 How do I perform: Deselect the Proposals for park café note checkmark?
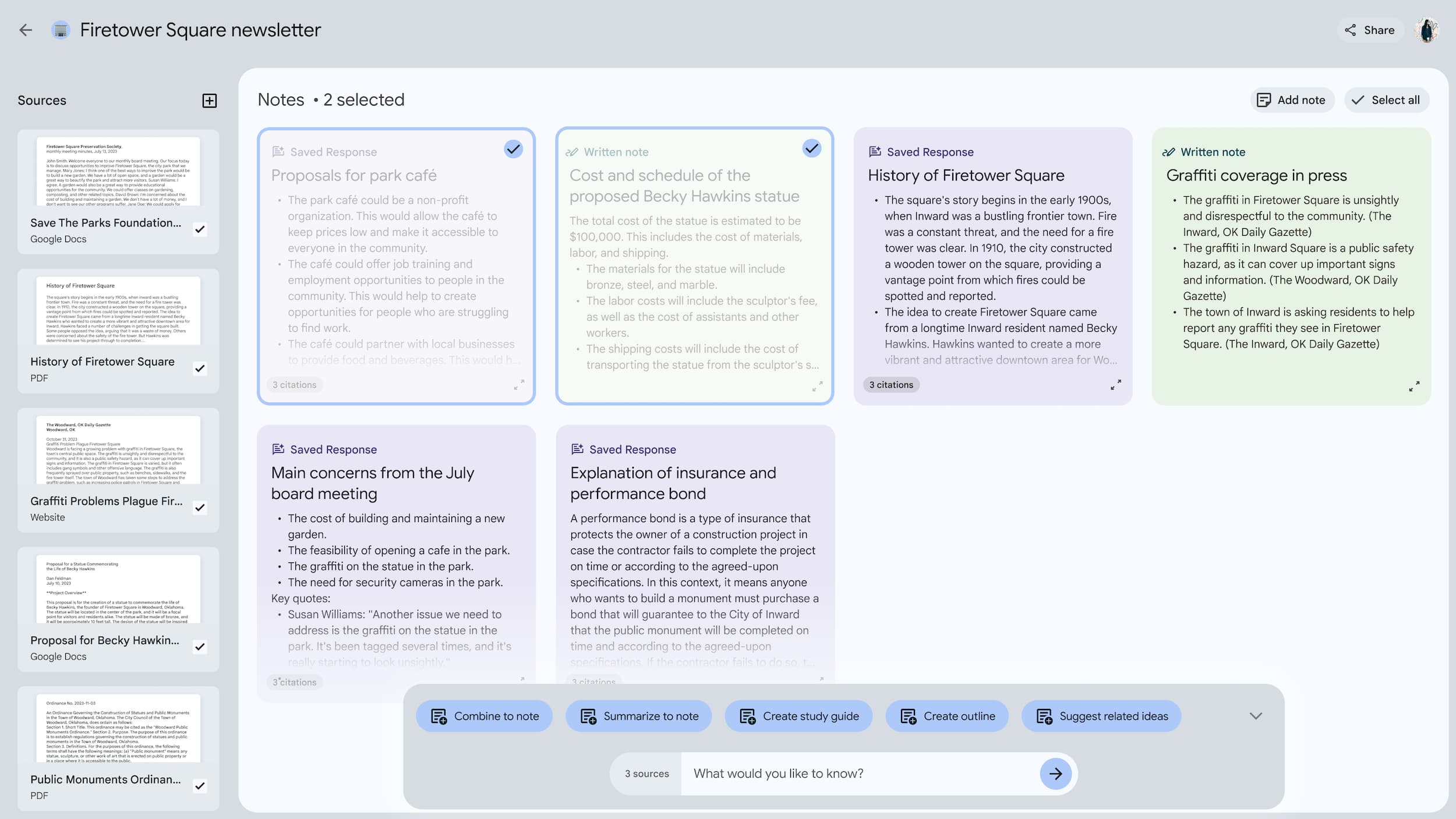coord(513,149)
